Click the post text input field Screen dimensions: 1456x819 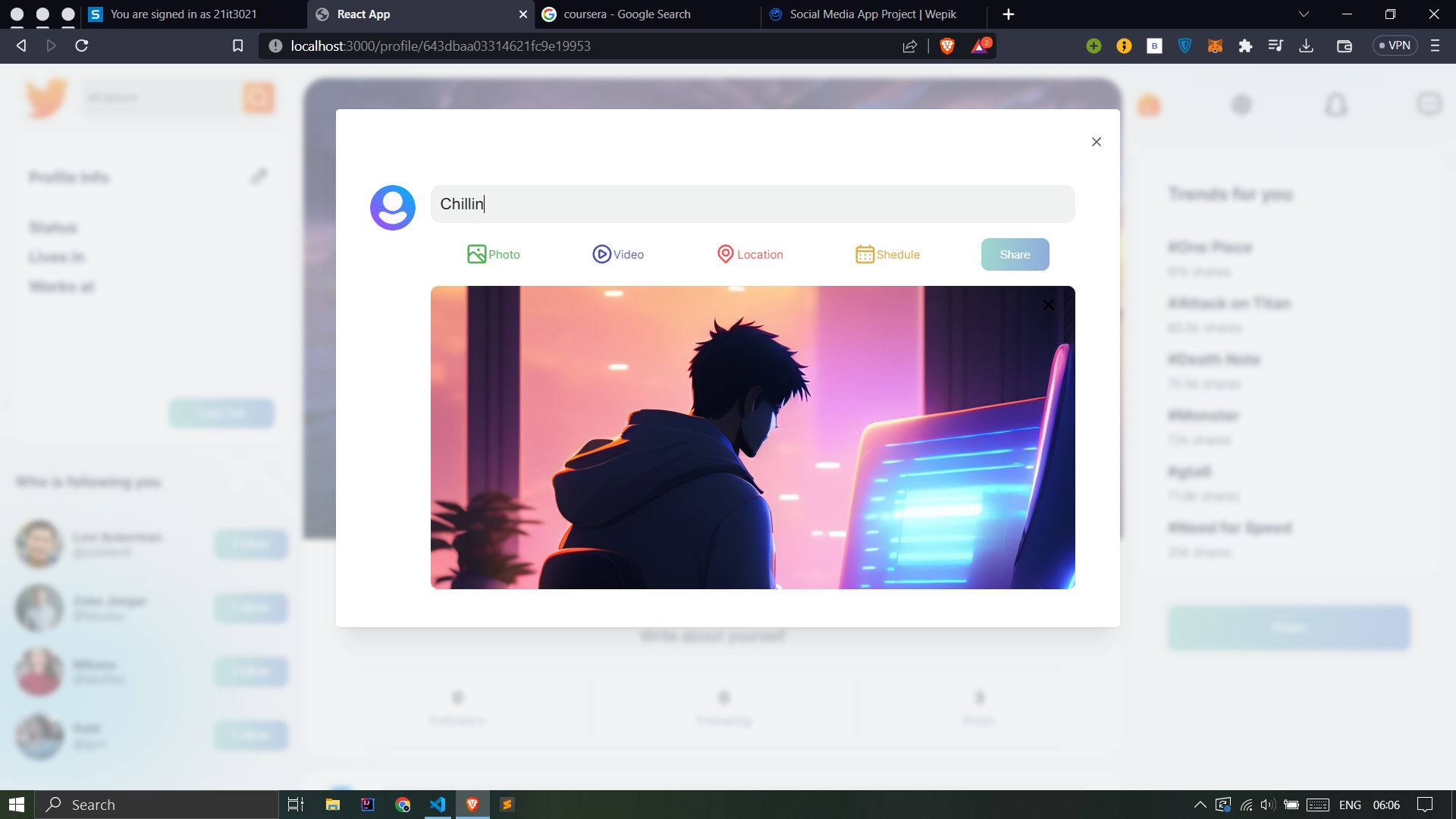(x=752, y=204)
